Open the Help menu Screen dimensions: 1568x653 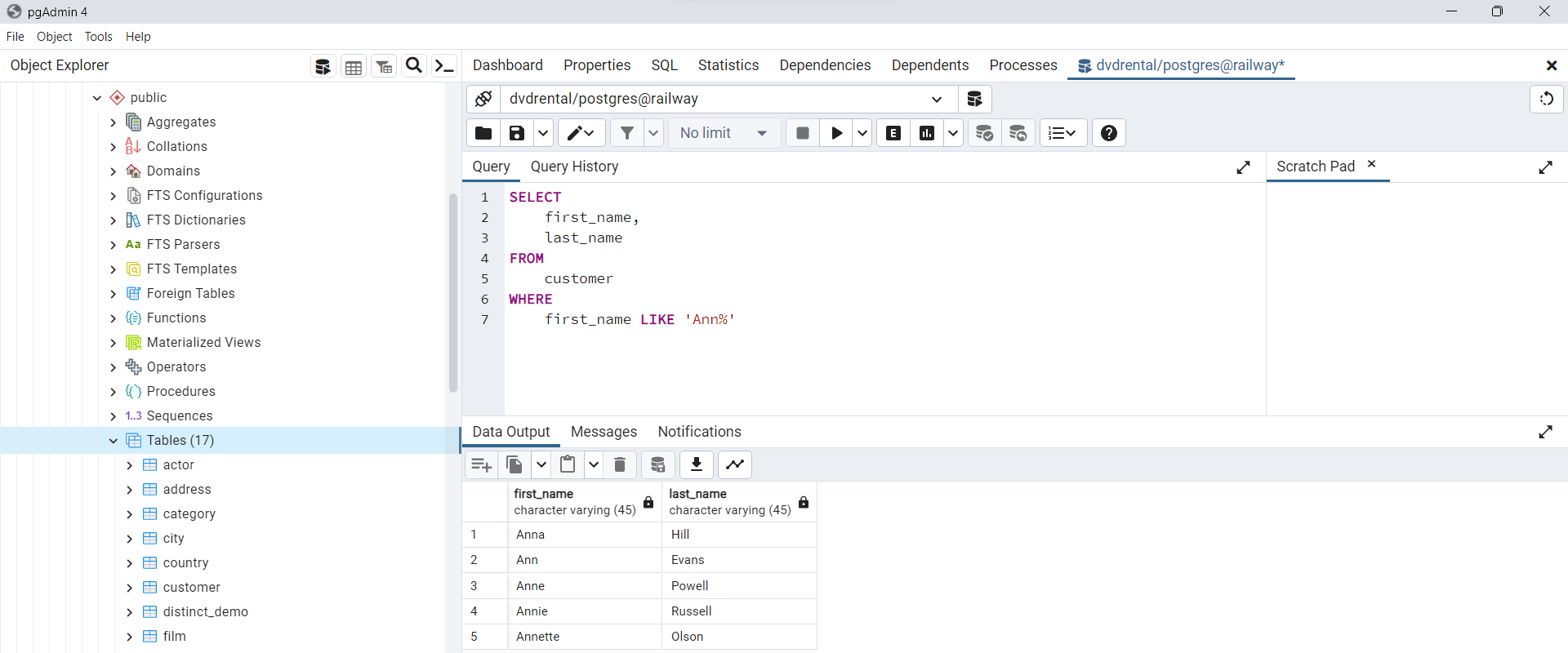(138, 37)
